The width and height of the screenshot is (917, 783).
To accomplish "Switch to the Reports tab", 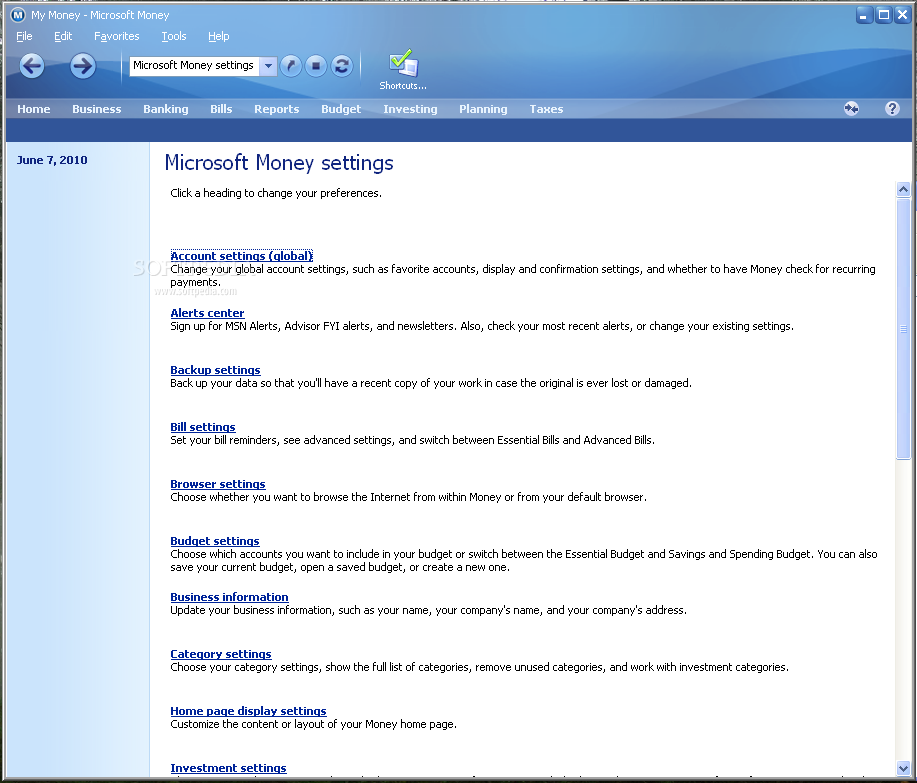I will 277,109.
